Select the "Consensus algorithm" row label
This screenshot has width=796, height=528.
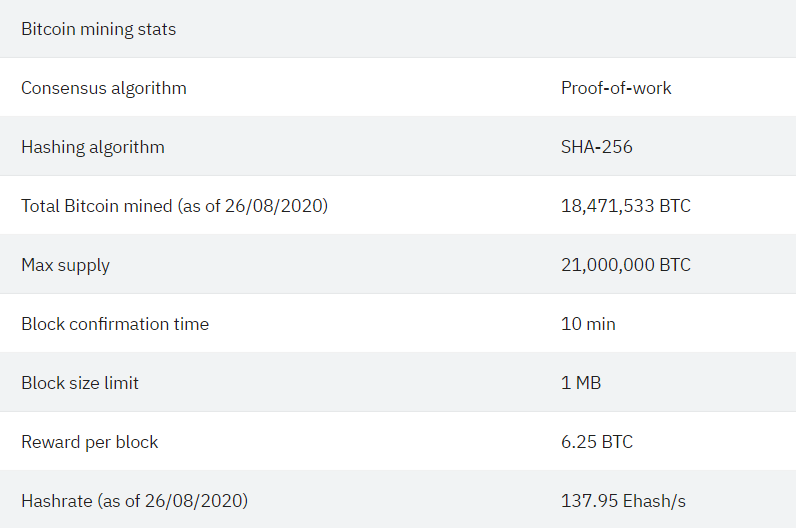click(104, 88)
